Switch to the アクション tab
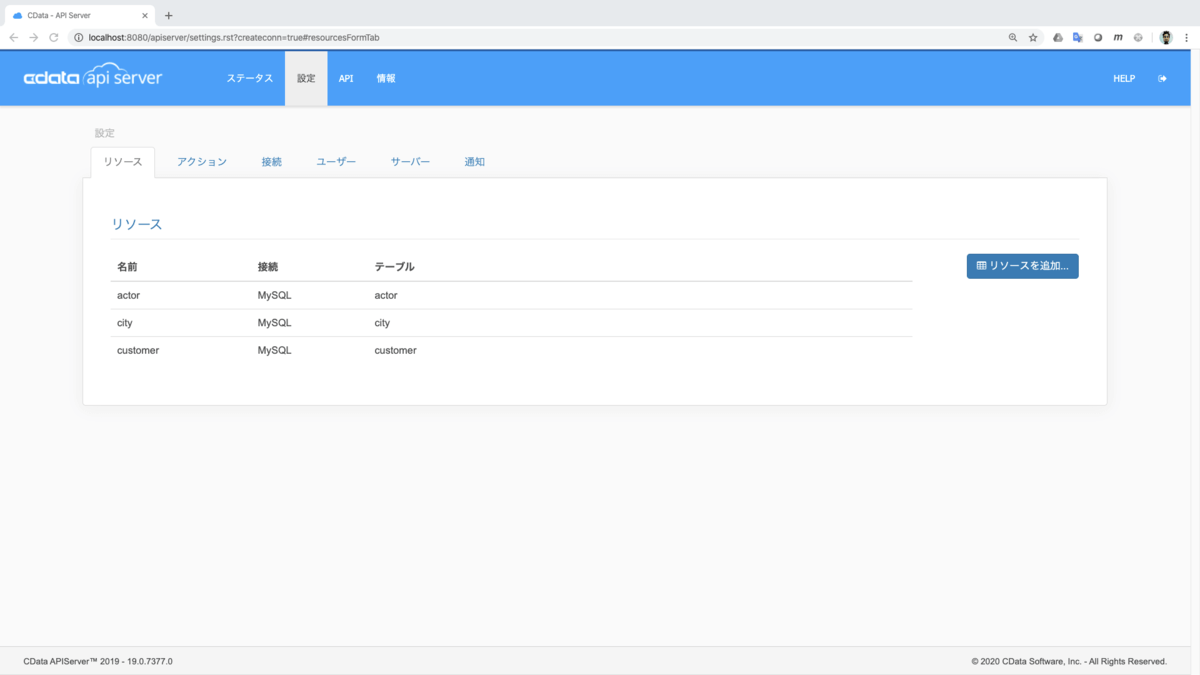 [202, 162]
